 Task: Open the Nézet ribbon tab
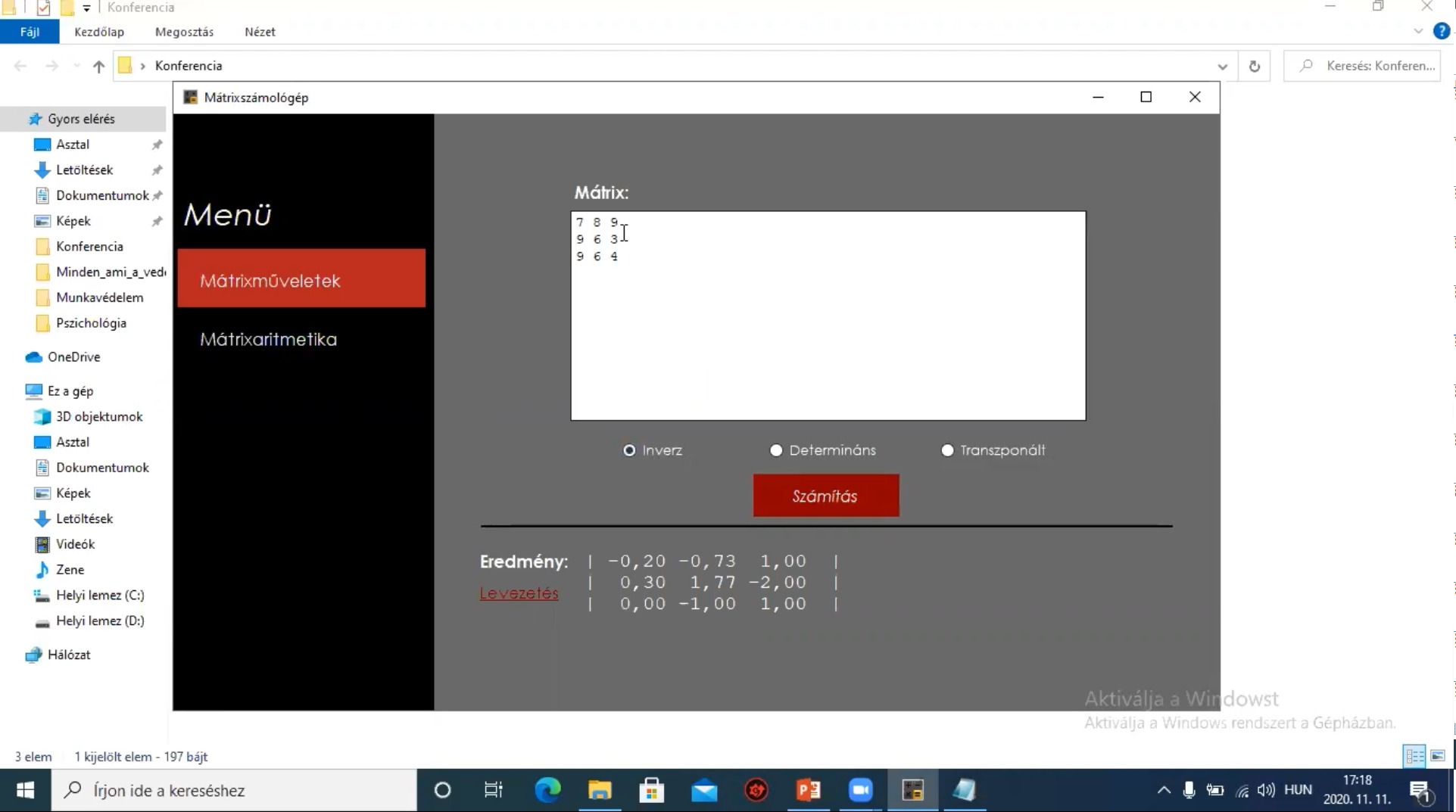coord(260,32)
